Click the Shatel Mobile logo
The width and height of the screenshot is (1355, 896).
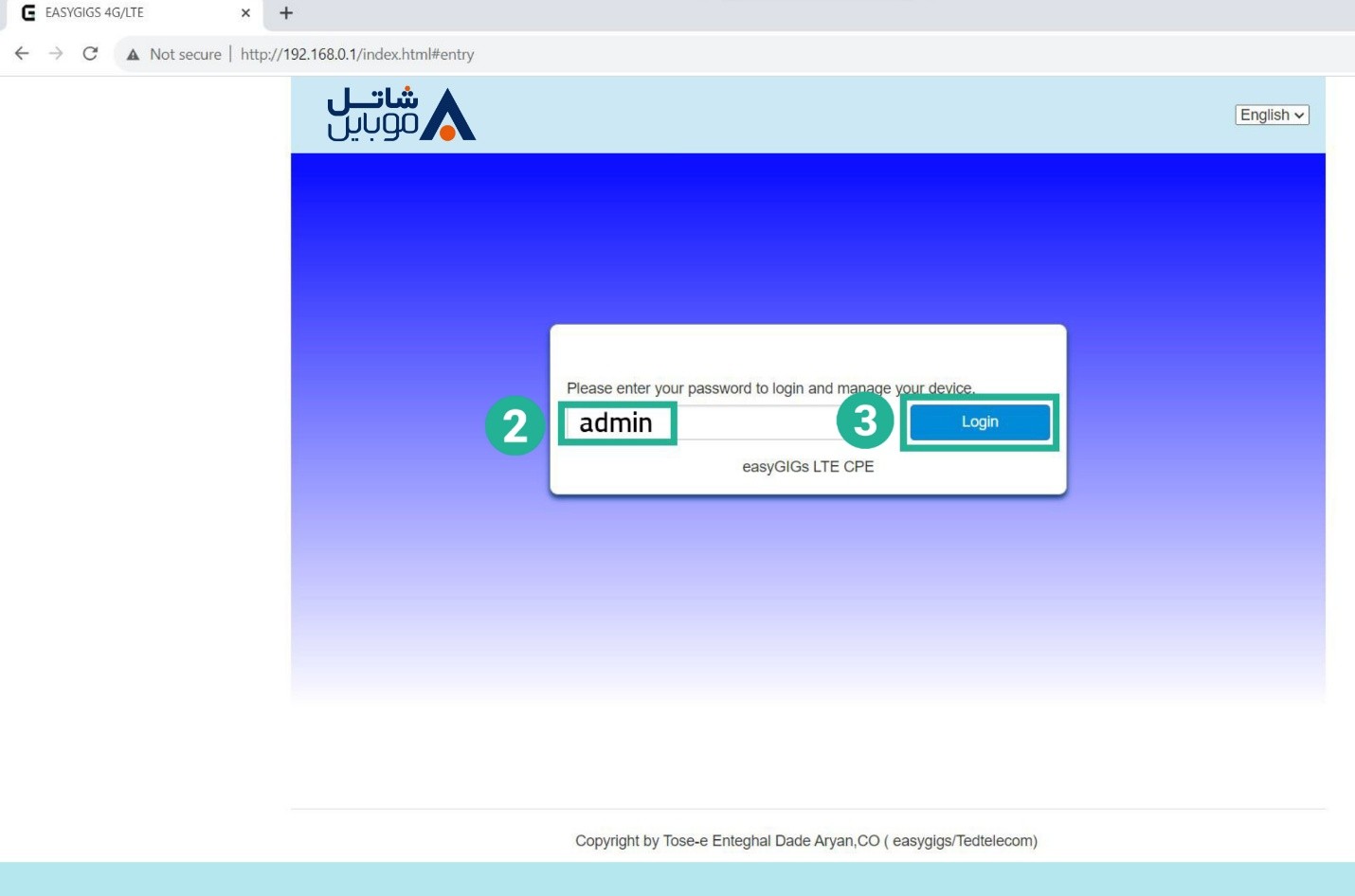pyautogui.click(x=401, y=115)
